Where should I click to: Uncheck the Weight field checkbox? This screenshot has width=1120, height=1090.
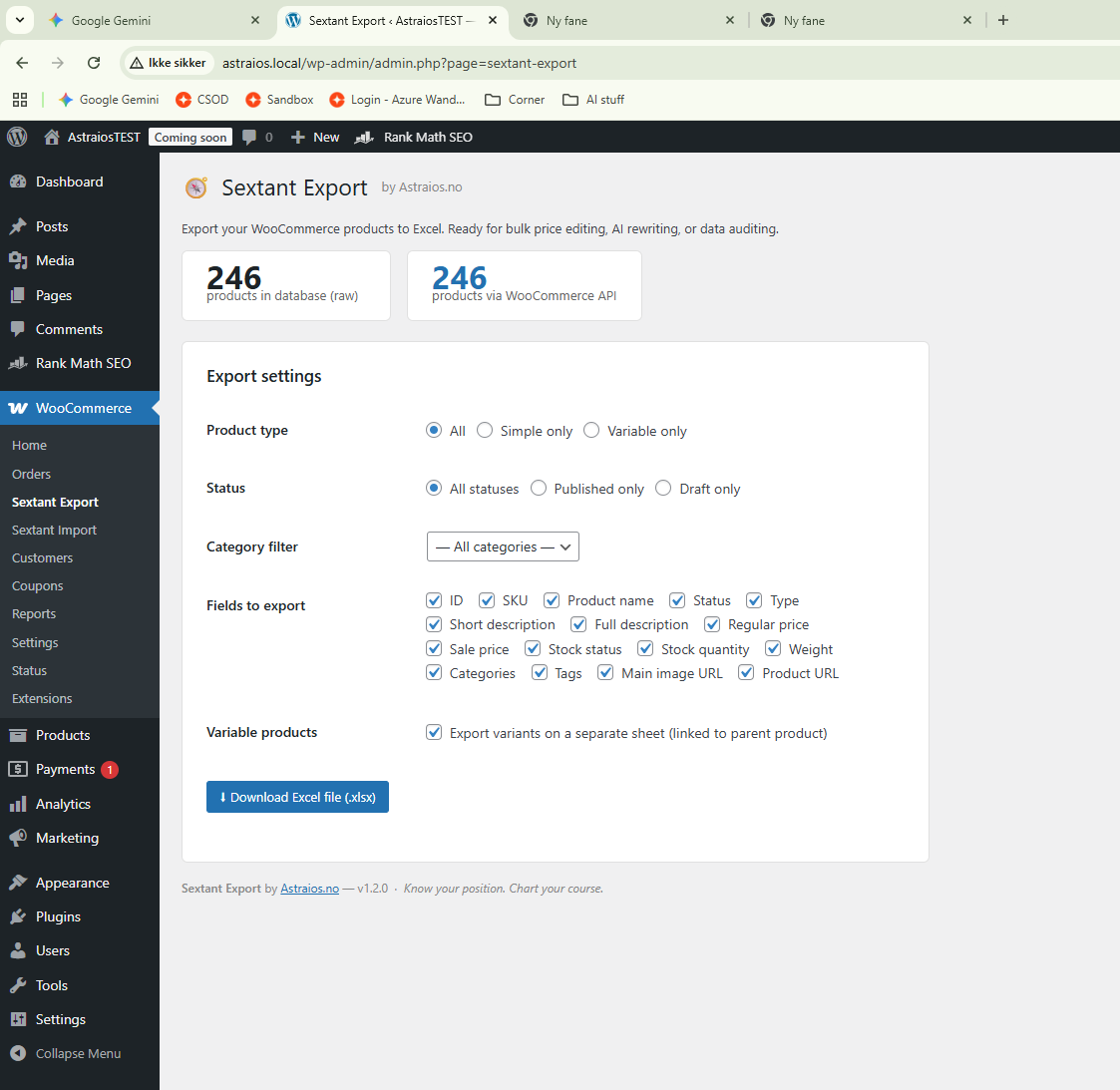point(773,648)
